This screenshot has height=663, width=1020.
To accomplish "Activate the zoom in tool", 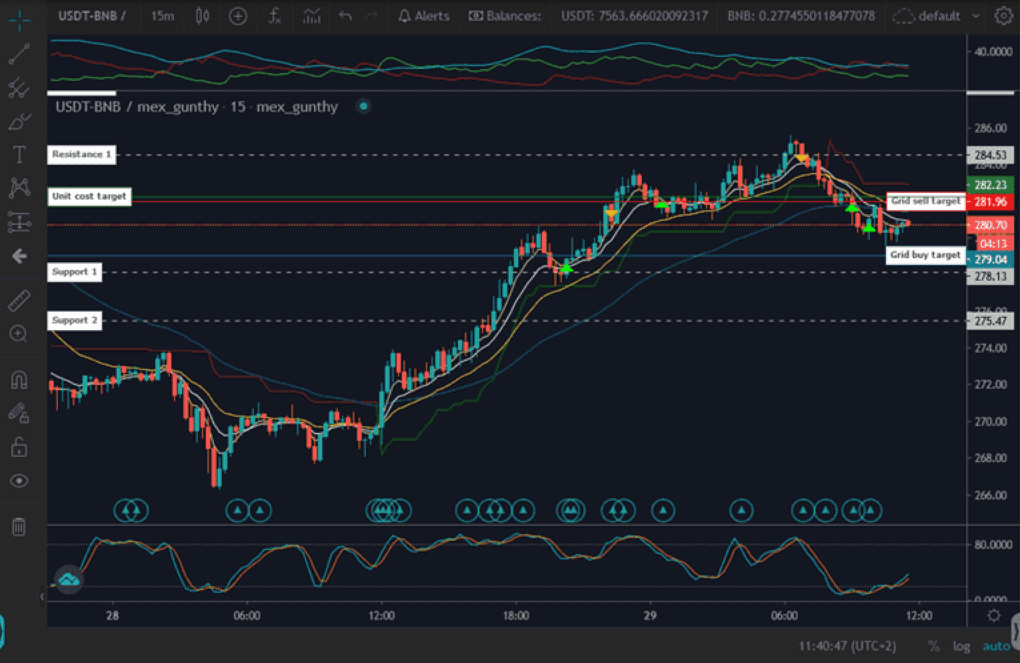I will click(x=19, y=334).
